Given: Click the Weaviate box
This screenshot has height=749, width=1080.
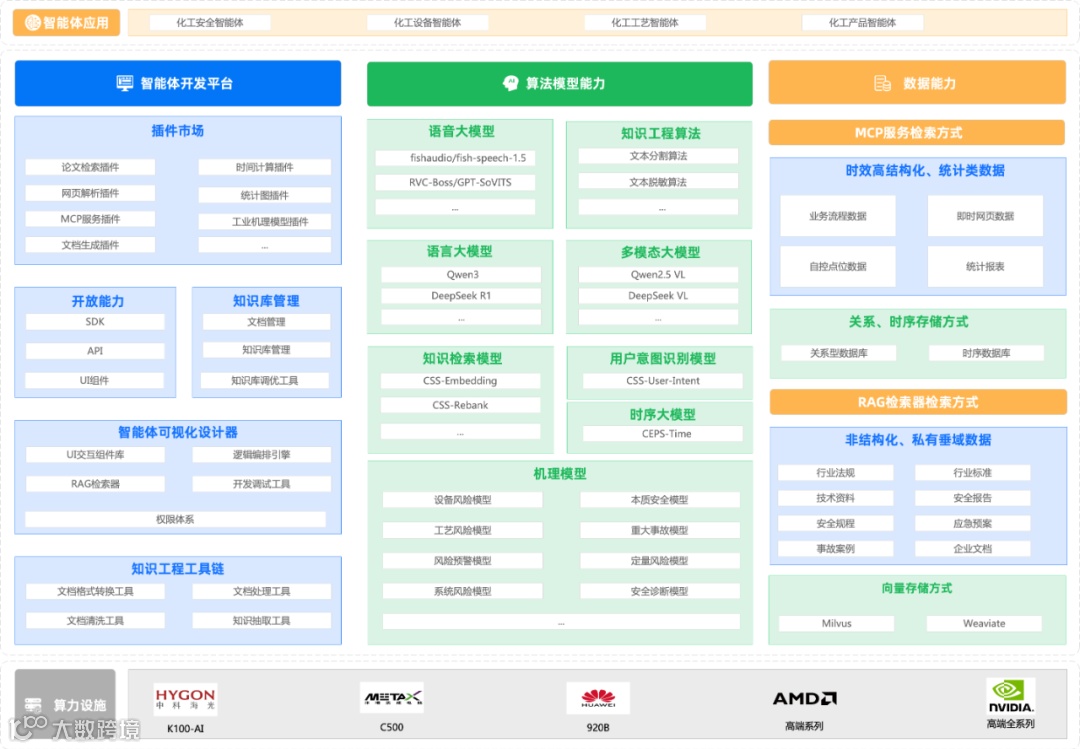Looking at the screenshot, I should click(x=984, y=623).
